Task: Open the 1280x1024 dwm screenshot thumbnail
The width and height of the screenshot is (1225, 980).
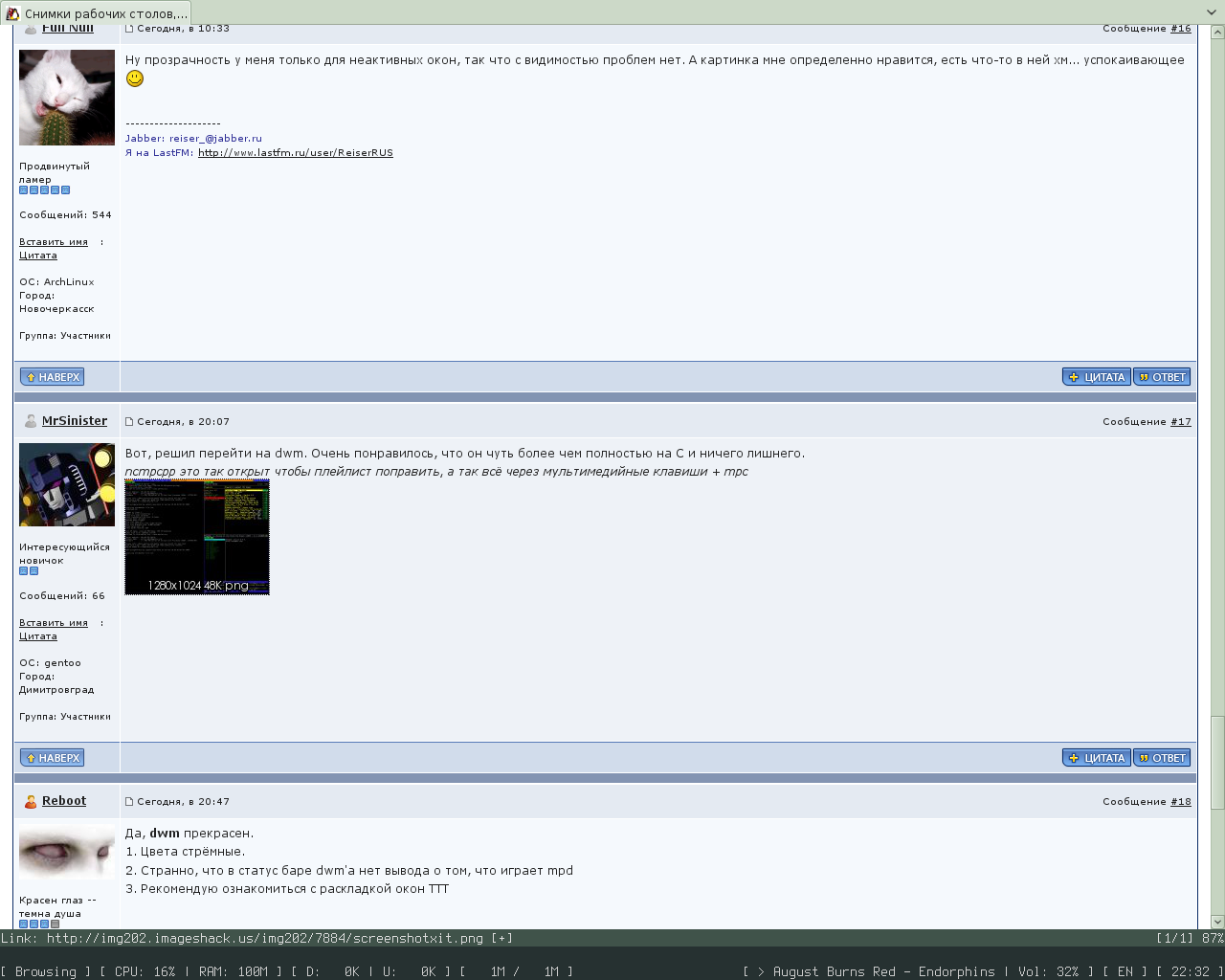Action: (x=197, y=537)
